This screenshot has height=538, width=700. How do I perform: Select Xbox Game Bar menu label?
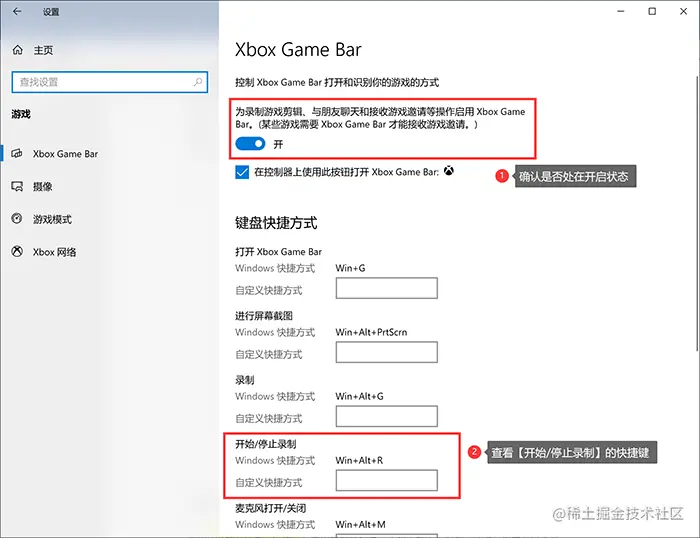pos(65,154)
